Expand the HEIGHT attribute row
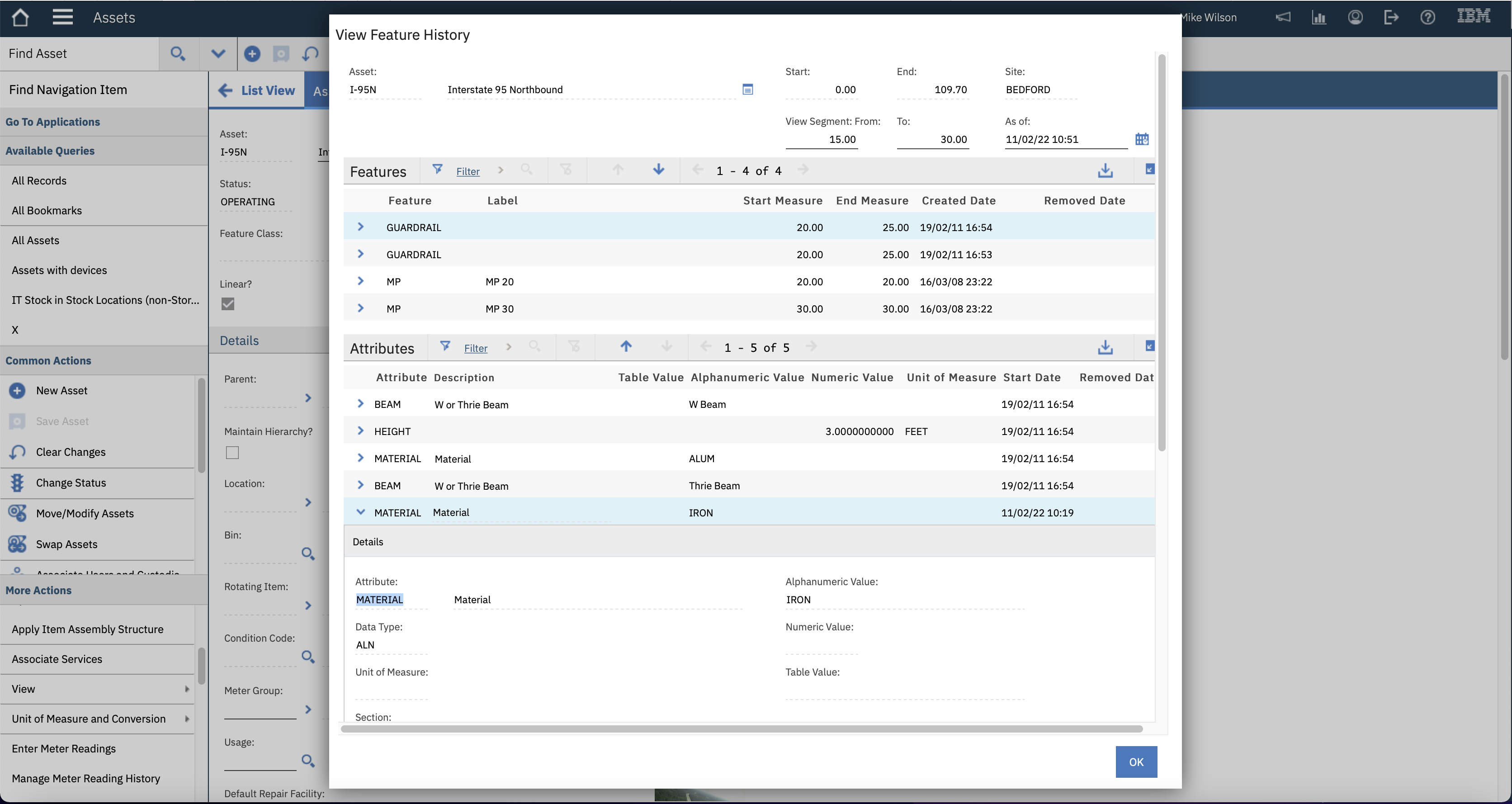This screenshot has width=1512, height=804. point(360,430)
